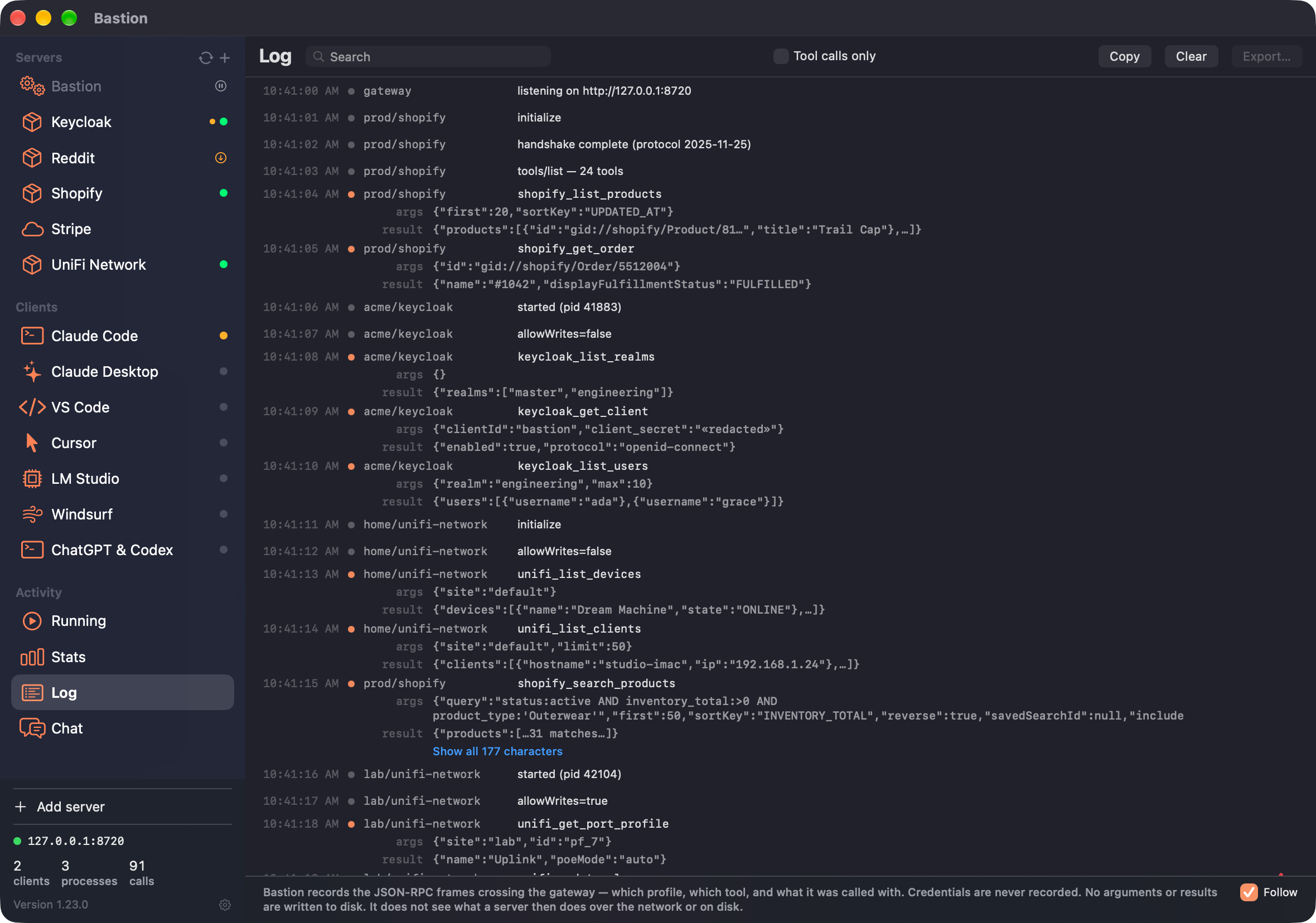Click the unifi_get_port_profile log entry
Viewport: 1316px width, 923px height.
pyautogui.click(x=593, y=824)
